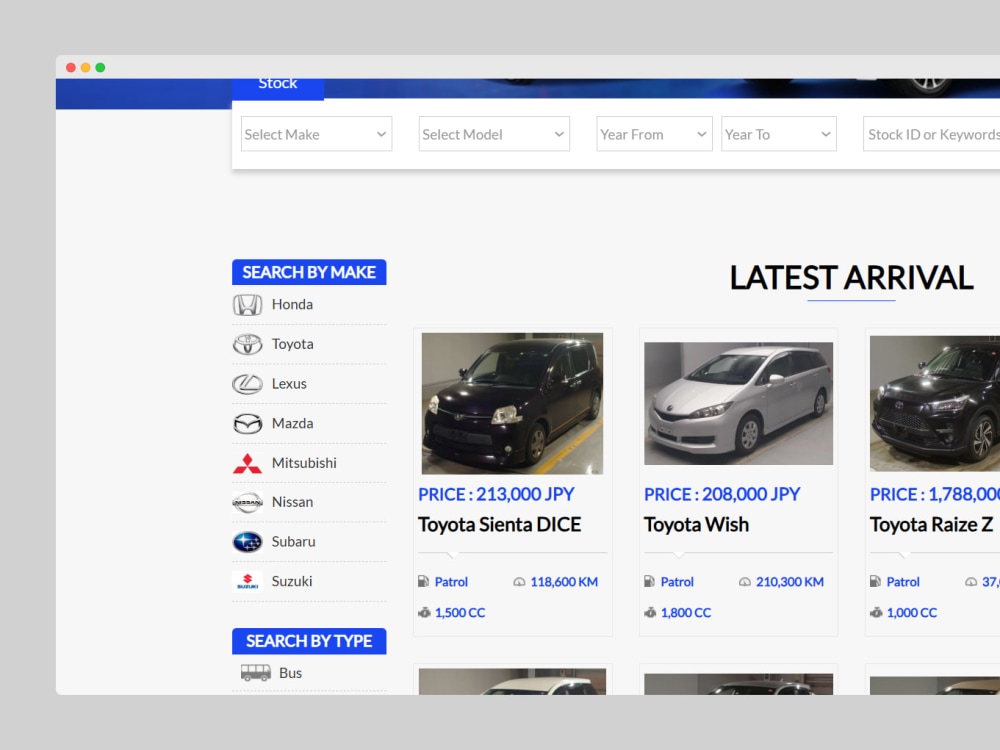Open the Select Make dropdown
Screen dimensions: 1000x750
(x=316, y=134)
